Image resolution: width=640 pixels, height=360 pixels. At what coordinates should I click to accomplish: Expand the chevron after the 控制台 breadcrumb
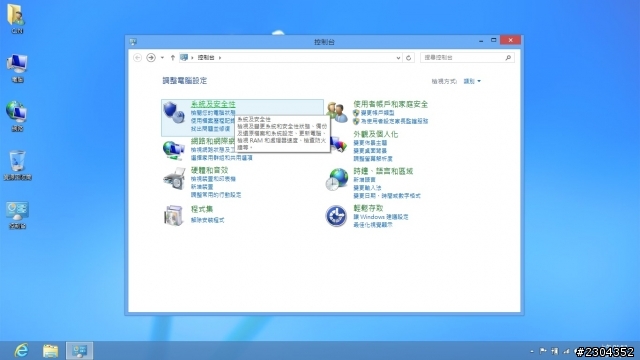[x=220, y=58]
